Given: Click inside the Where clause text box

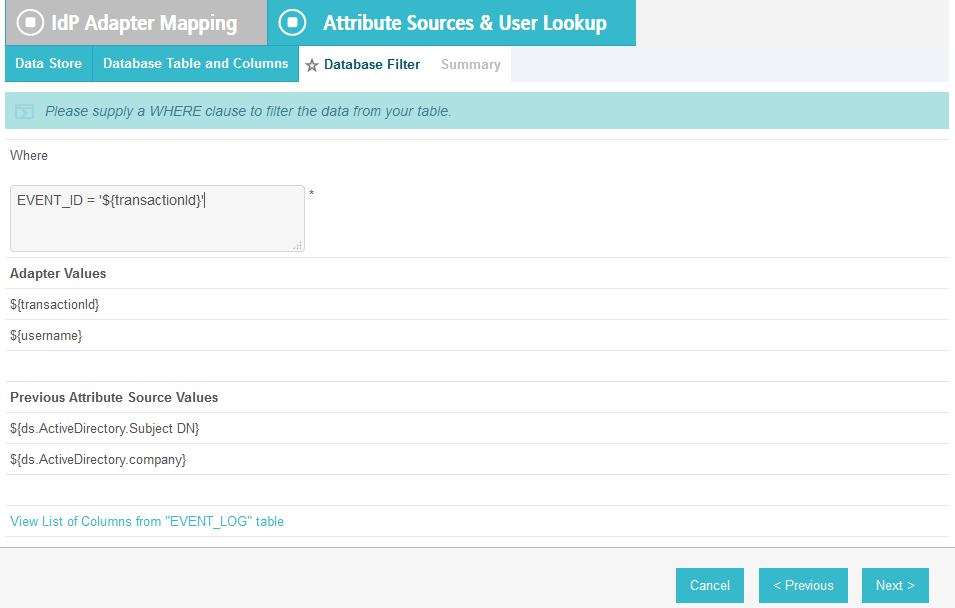Looking at the screenshot, I should click(x=157, y=218).
